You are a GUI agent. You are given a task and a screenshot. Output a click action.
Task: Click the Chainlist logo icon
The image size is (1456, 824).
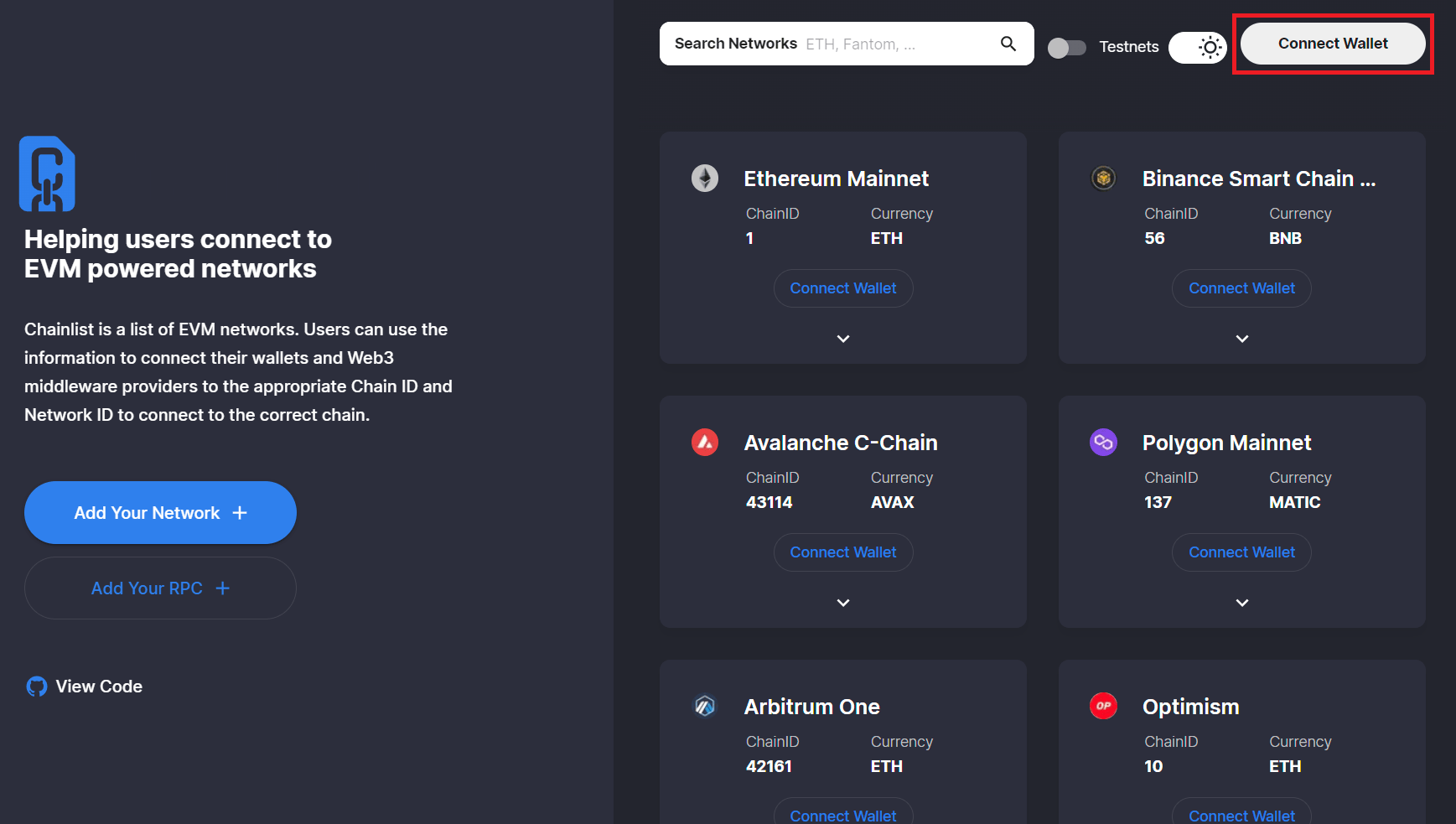(x=47, y=174)
